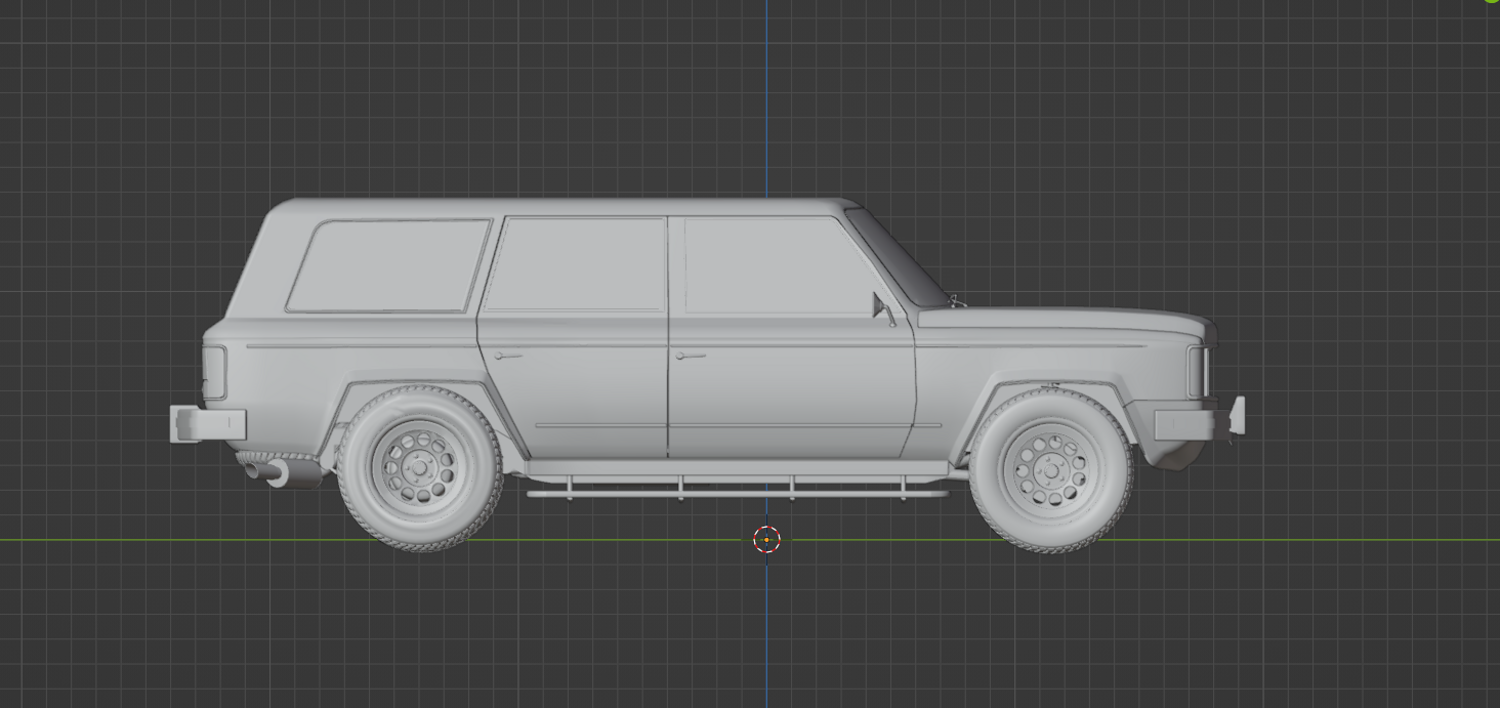Image resolution: width=1500 pixels, height=708 pixels.
Task: Click the headlight at the car's front
Action: [x=1199, y=371]
